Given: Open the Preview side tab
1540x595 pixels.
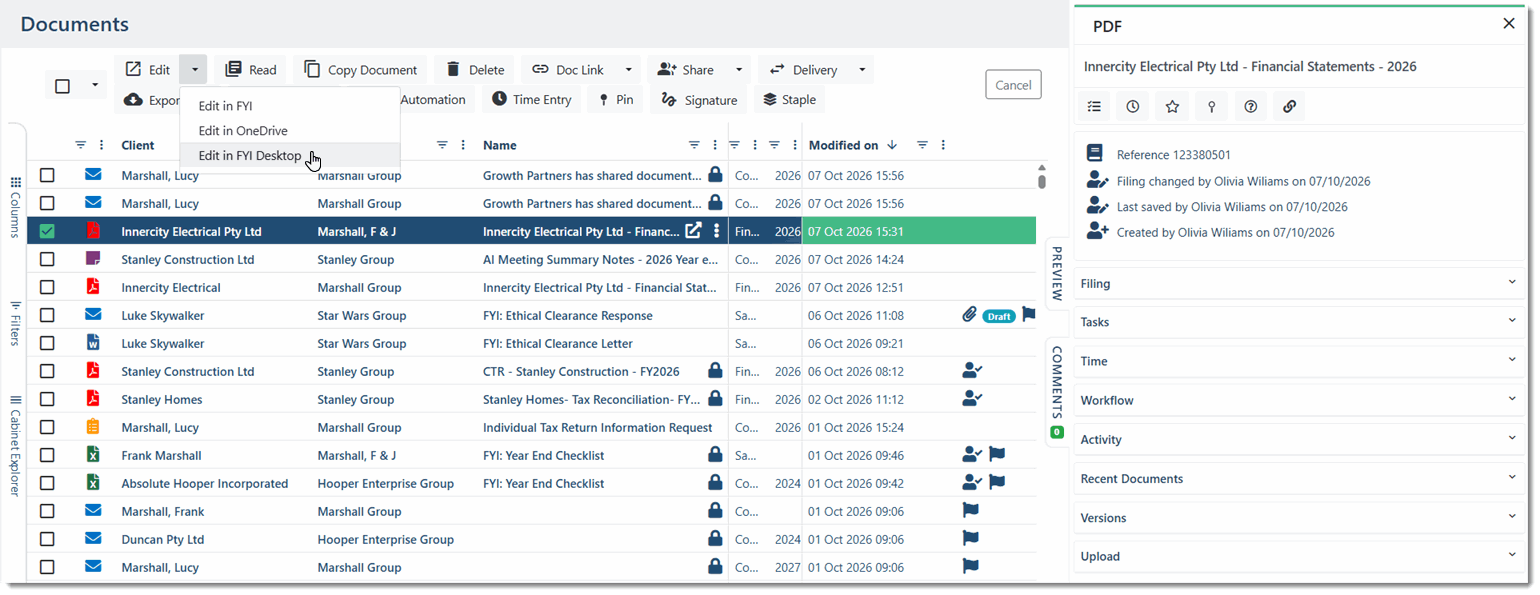Looking at the screenshot, I should (1057, 273).
